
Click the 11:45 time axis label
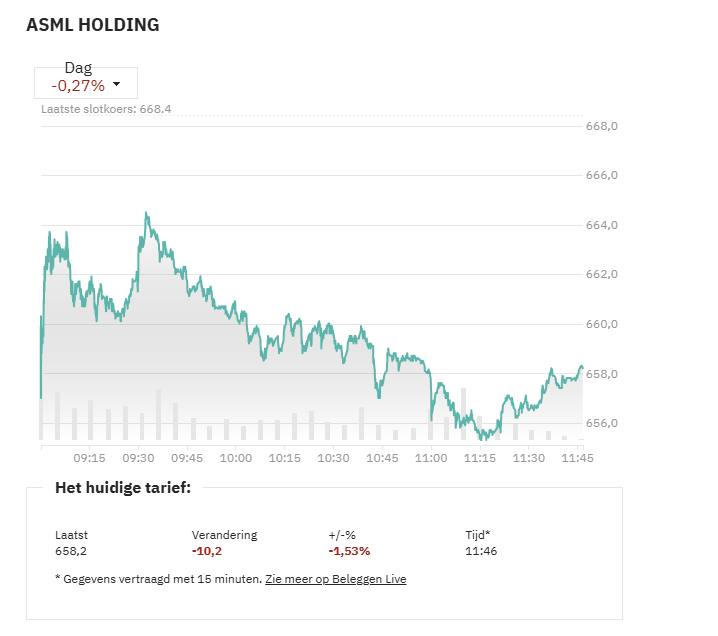577,457
